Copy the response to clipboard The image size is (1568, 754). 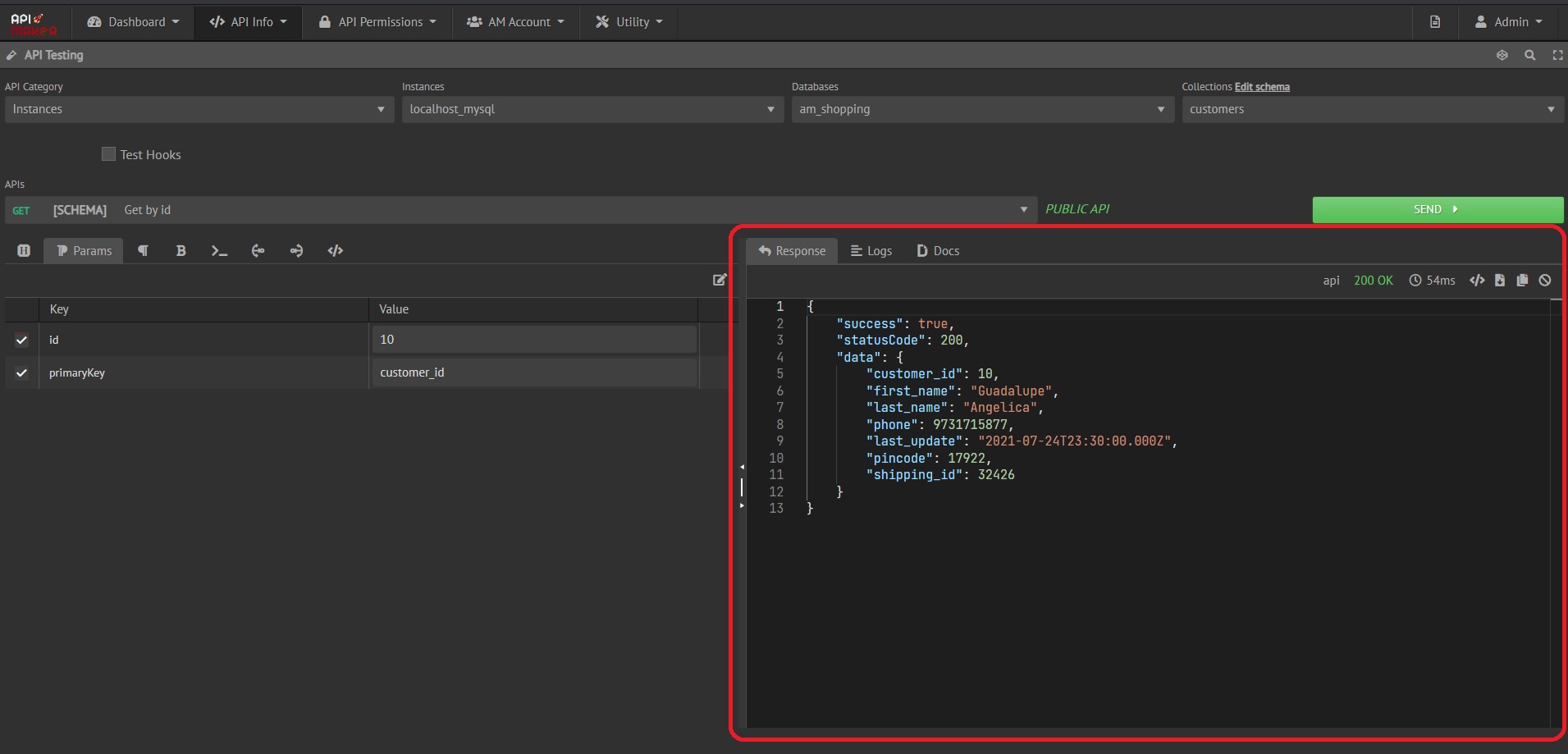[x=1522, y=281]
